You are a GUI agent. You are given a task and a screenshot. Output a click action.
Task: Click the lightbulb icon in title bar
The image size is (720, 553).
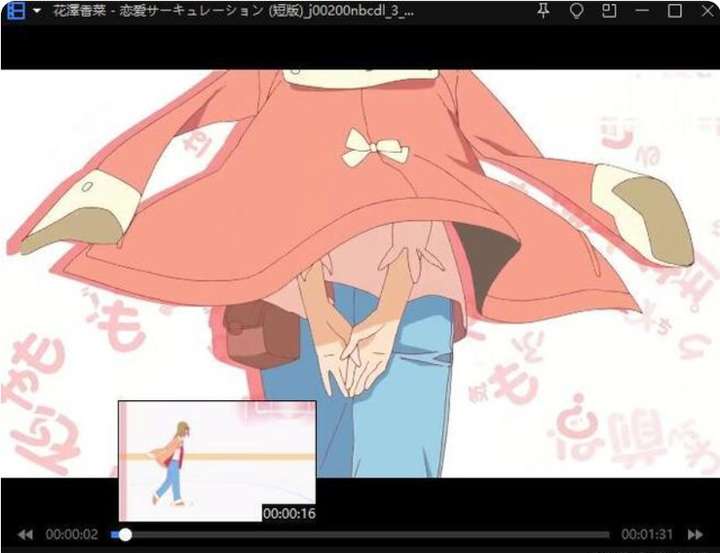576,11
